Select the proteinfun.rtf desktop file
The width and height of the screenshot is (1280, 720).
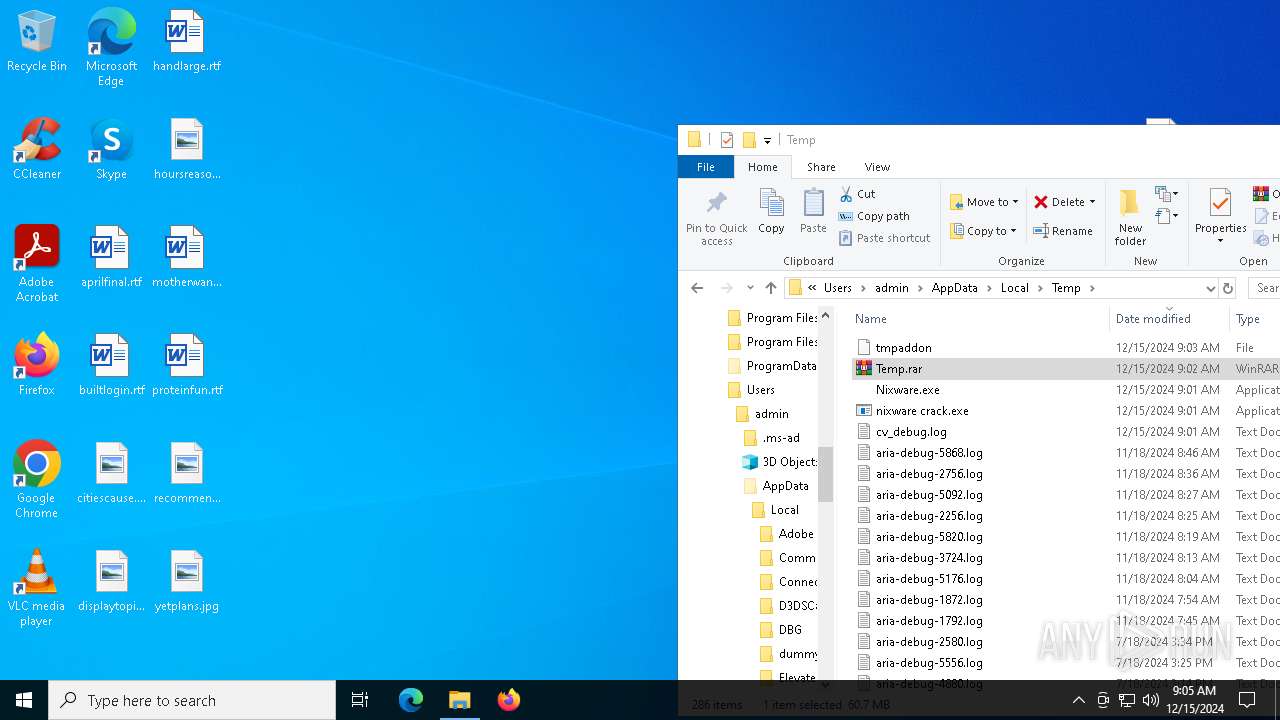[186, 366]
